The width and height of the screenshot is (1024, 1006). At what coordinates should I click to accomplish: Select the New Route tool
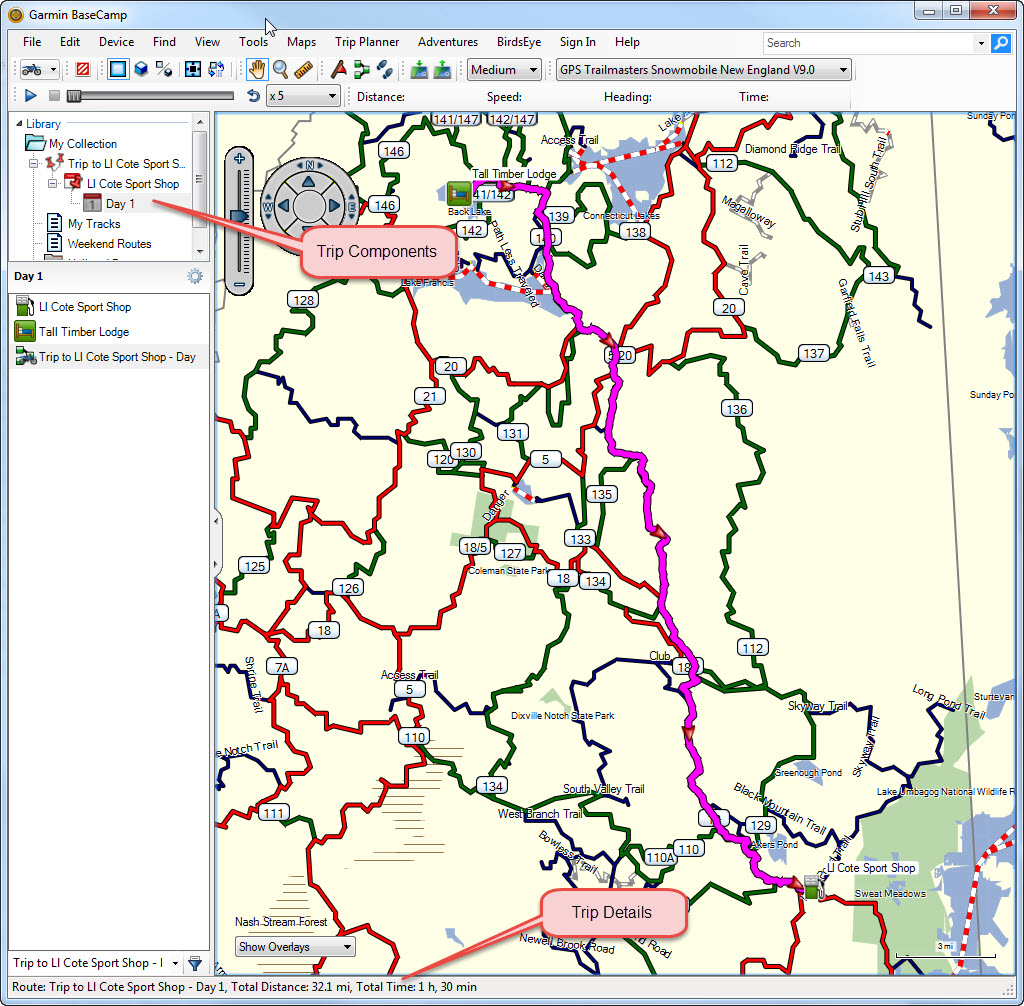[x=361, y=69]
